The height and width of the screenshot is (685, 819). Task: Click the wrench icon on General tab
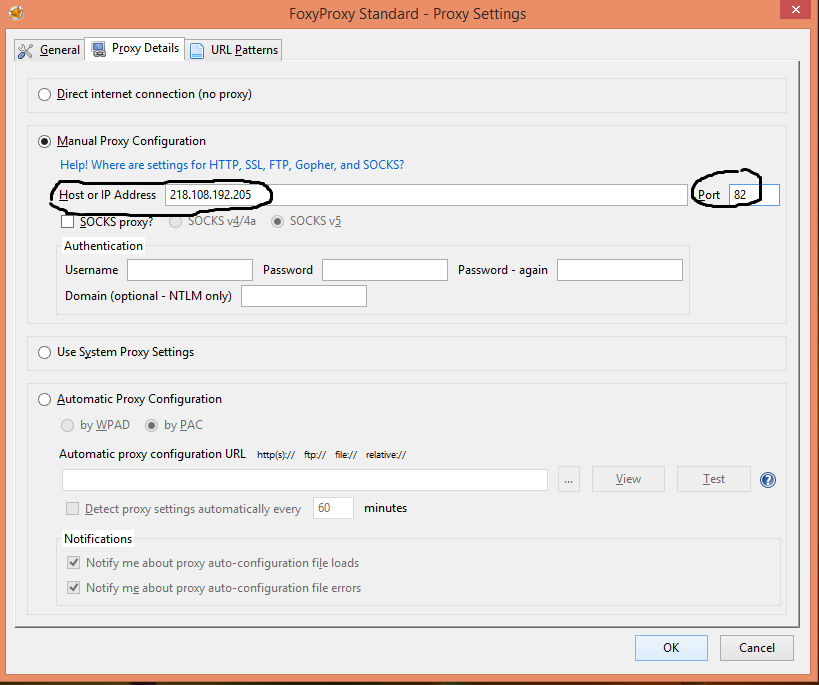[25, 51]
